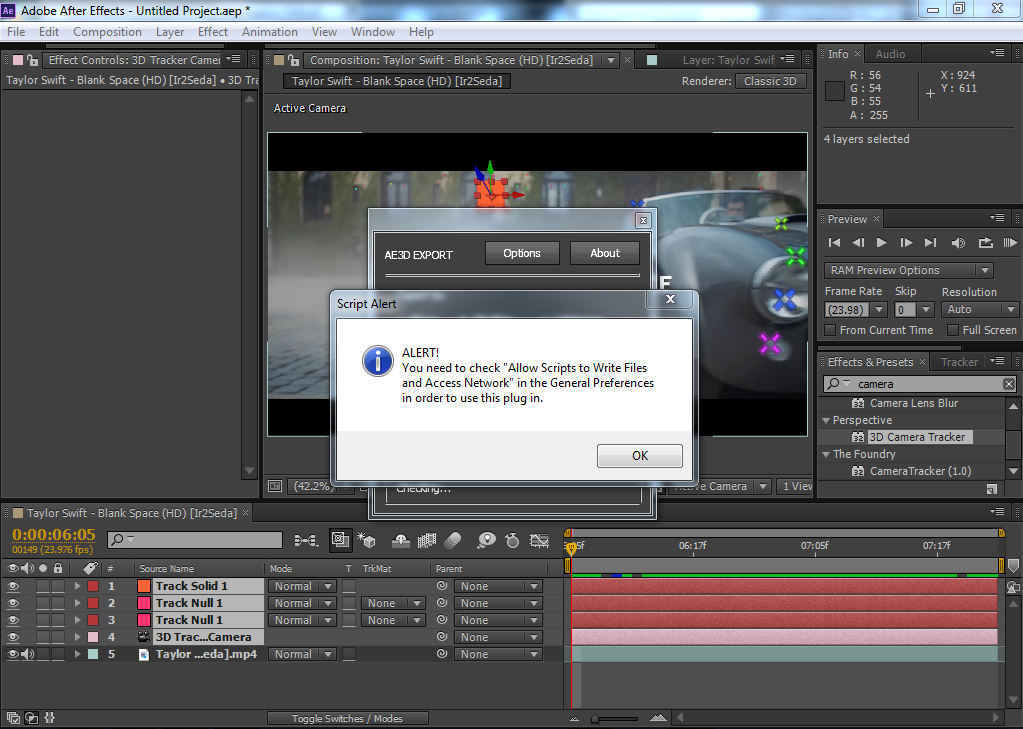
Task: Toggle loop option in Preview panel
Action: pos(985,243)
